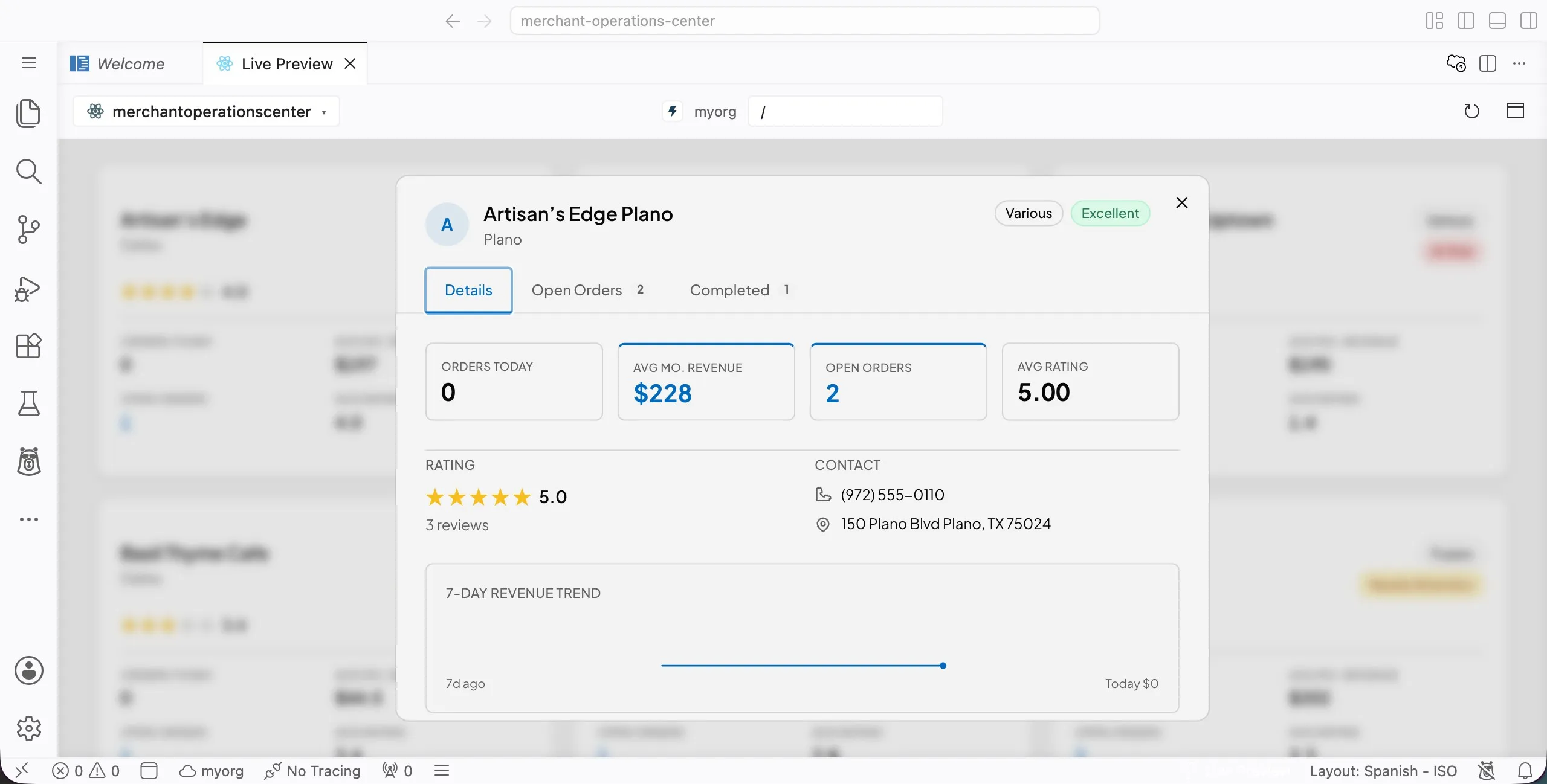This screenshot has width=1547, height=784.
Task: Reload the live preview
Action: 1471,111
